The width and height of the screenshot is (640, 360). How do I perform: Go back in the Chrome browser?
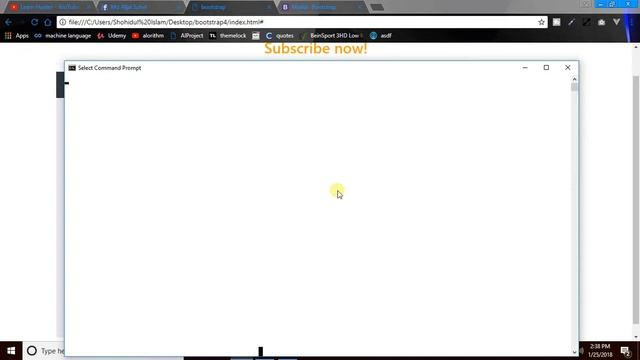pyautogui.click(x=9, y=22)
